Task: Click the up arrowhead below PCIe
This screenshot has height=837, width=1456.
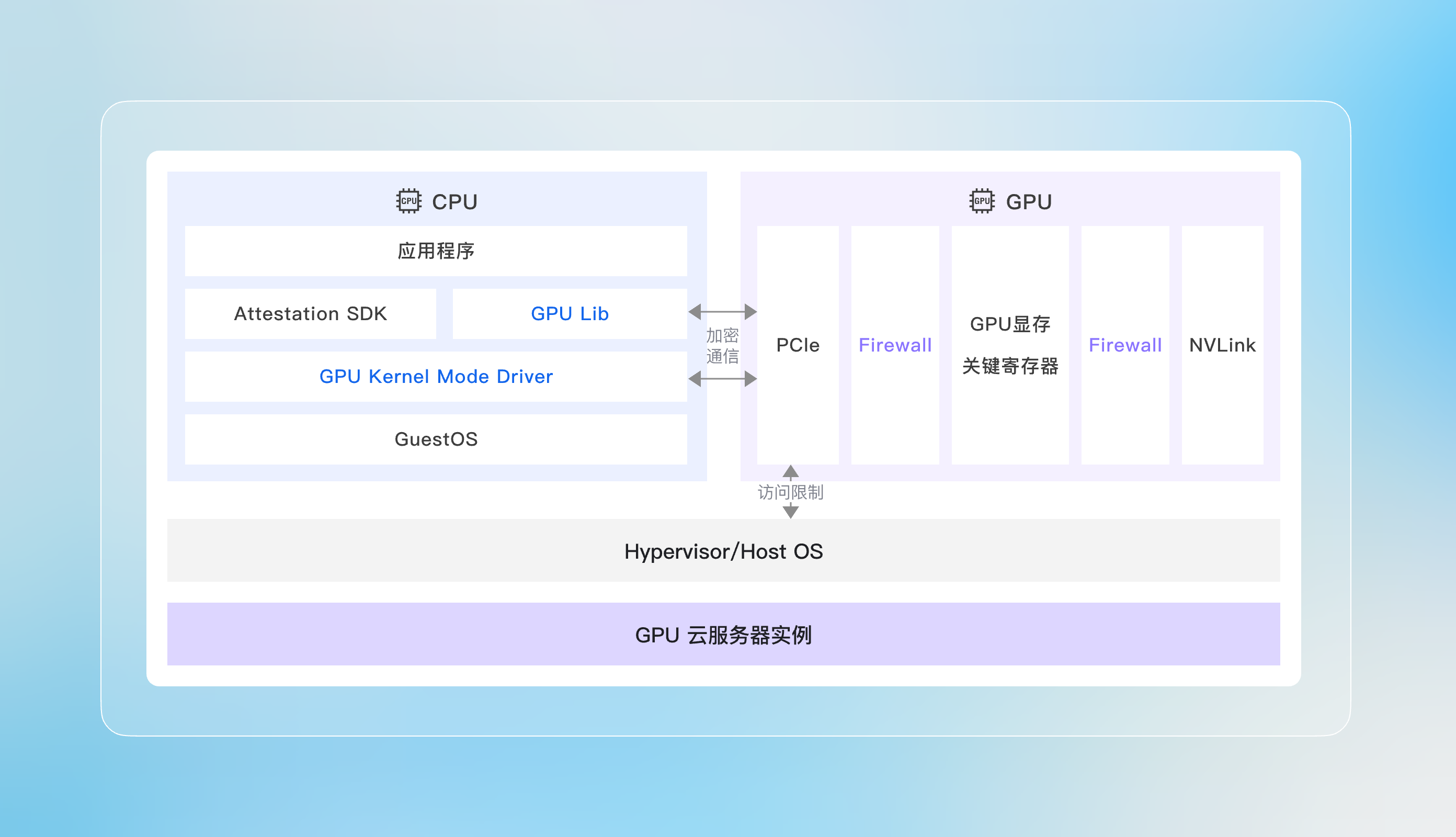Action: pos(791,472)
